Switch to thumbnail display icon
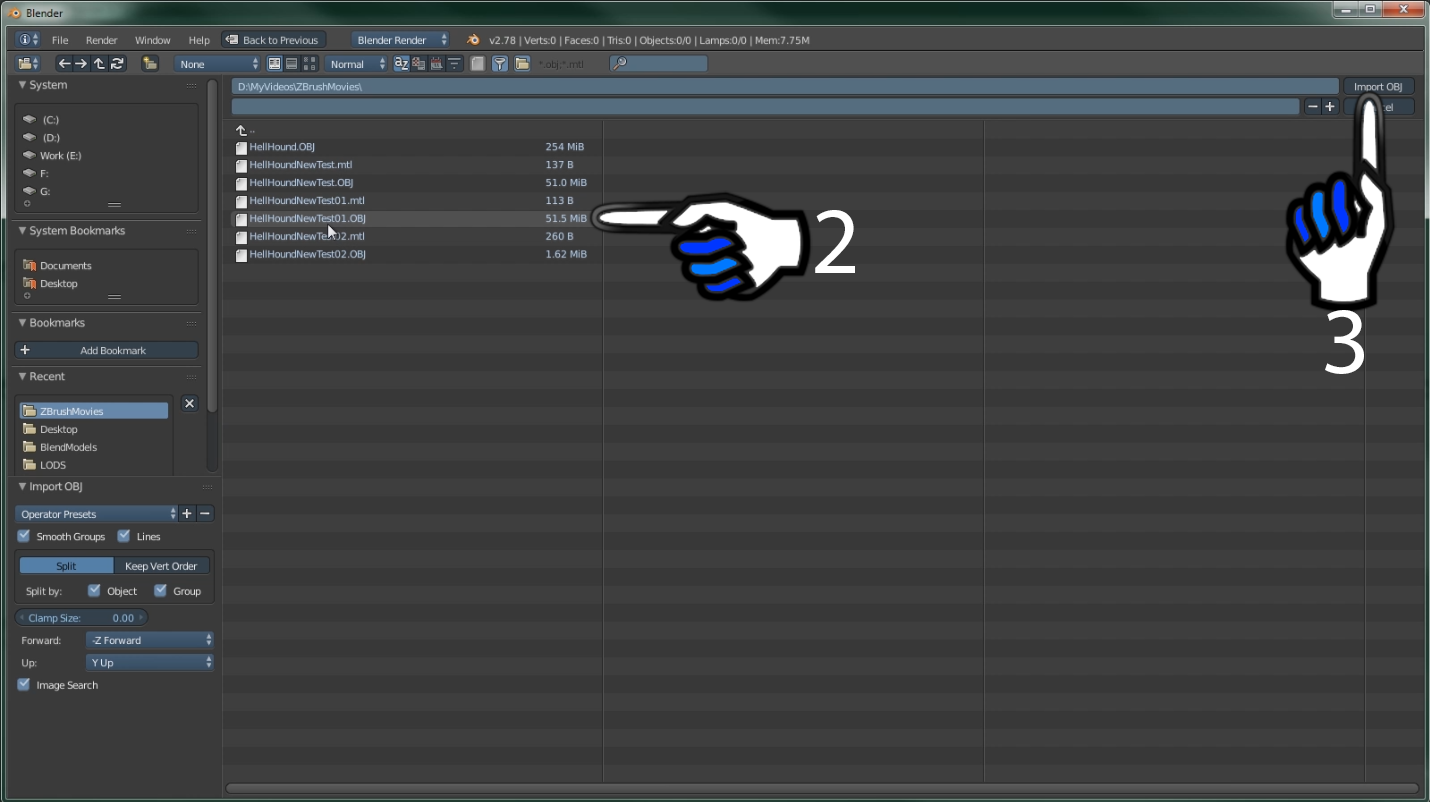Image resolution: width=1430 pixels, height=802 pixels. (x=309, y=64)
